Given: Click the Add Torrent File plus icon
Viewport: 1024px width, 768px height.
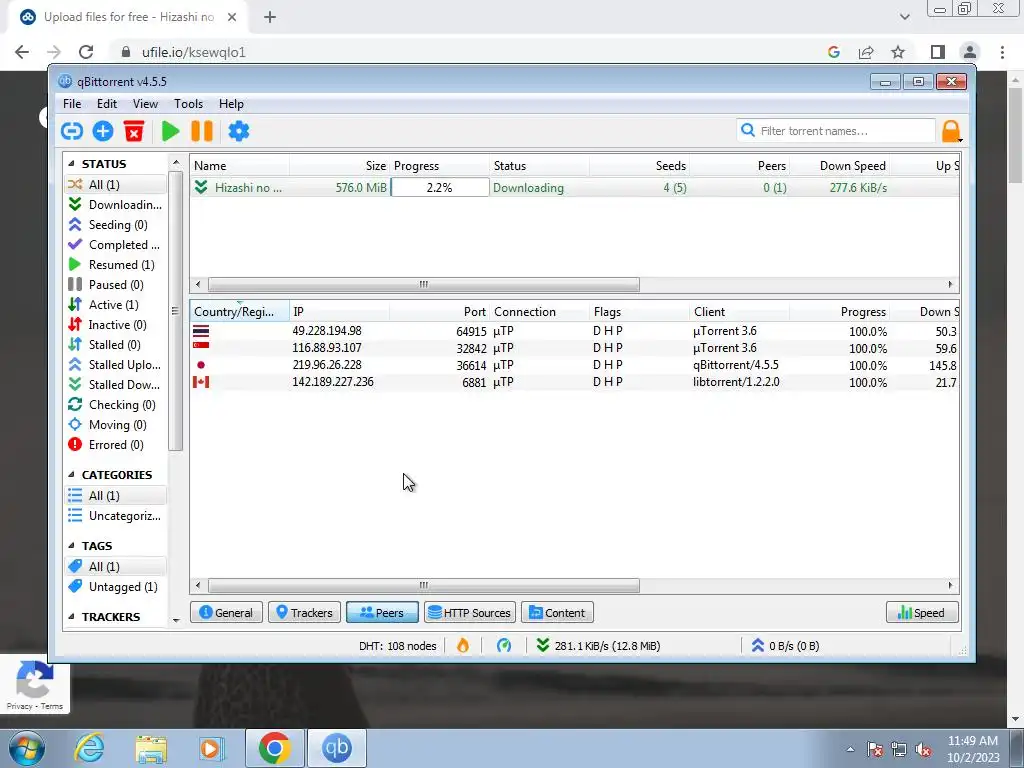Looking at the screenshot, I should pyautogui.click(x=103, y=131).
